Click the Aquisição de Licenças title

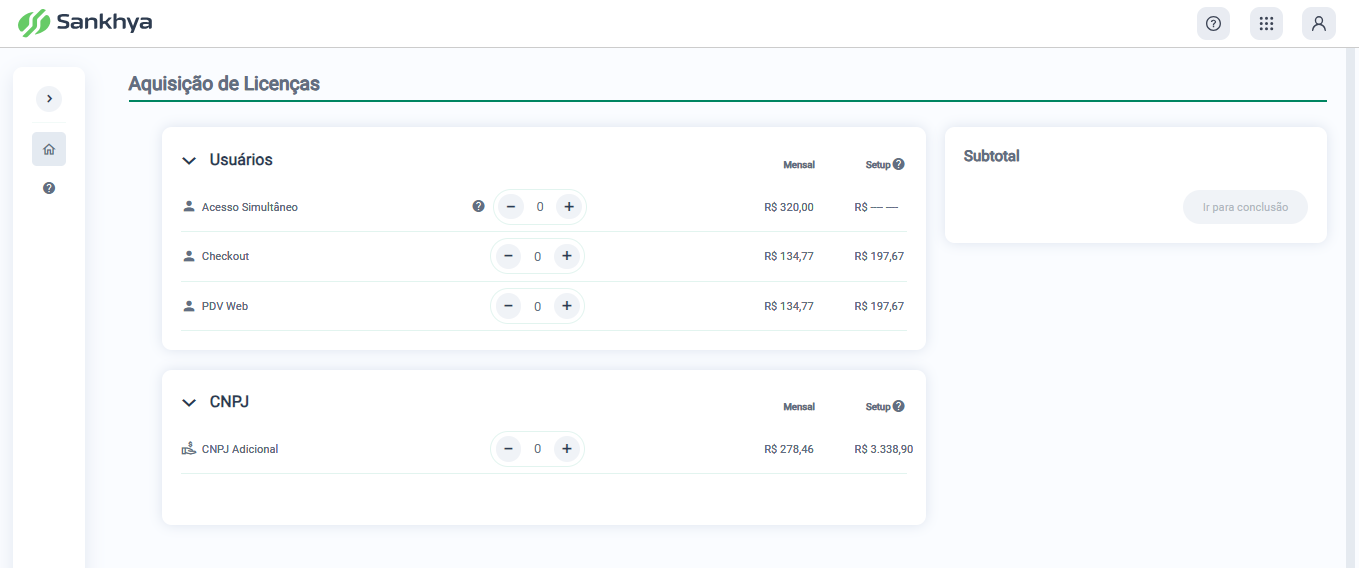pos(224,84)
